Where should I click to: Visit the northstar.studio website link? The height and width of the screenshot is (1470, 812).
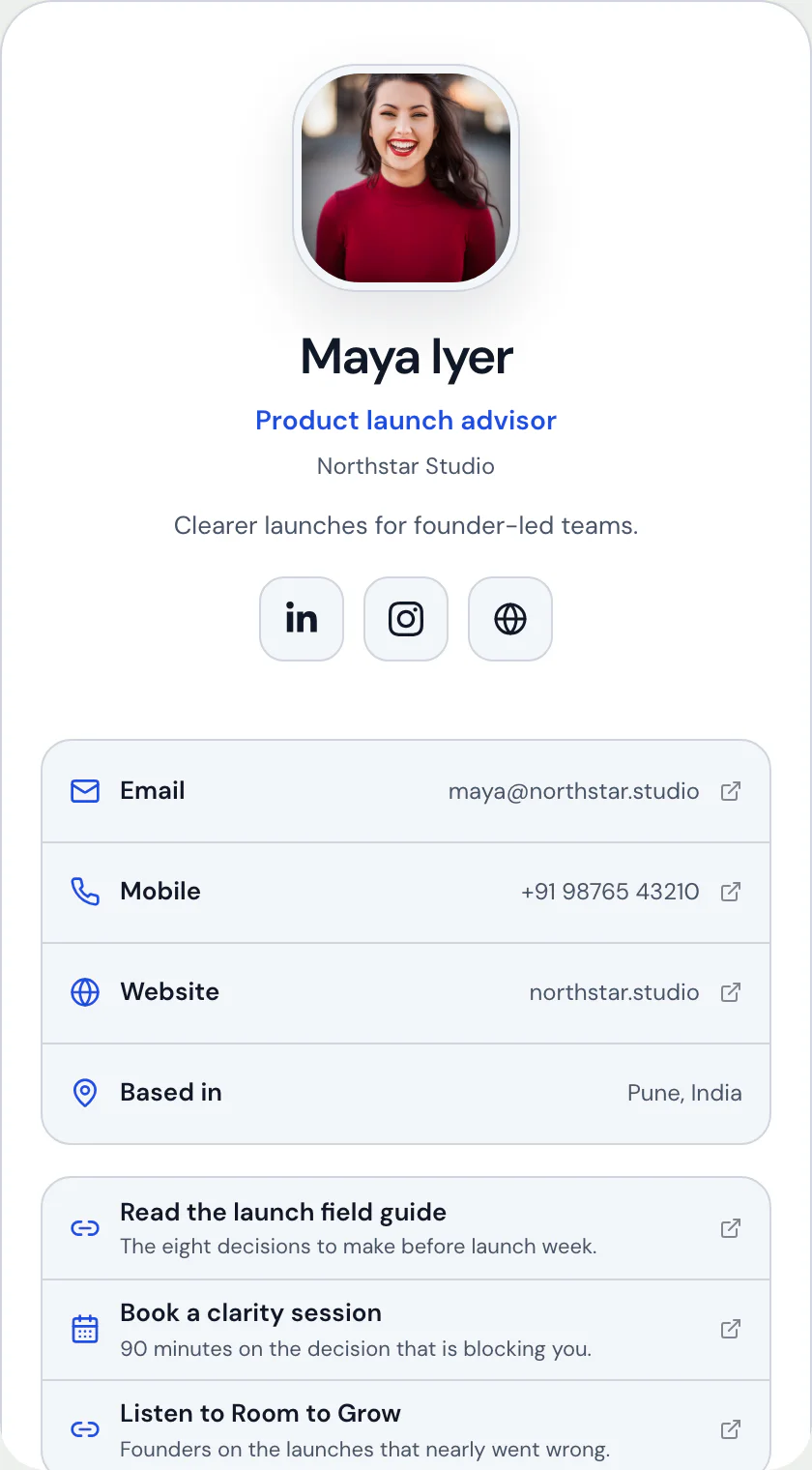(x=614, y=992)
